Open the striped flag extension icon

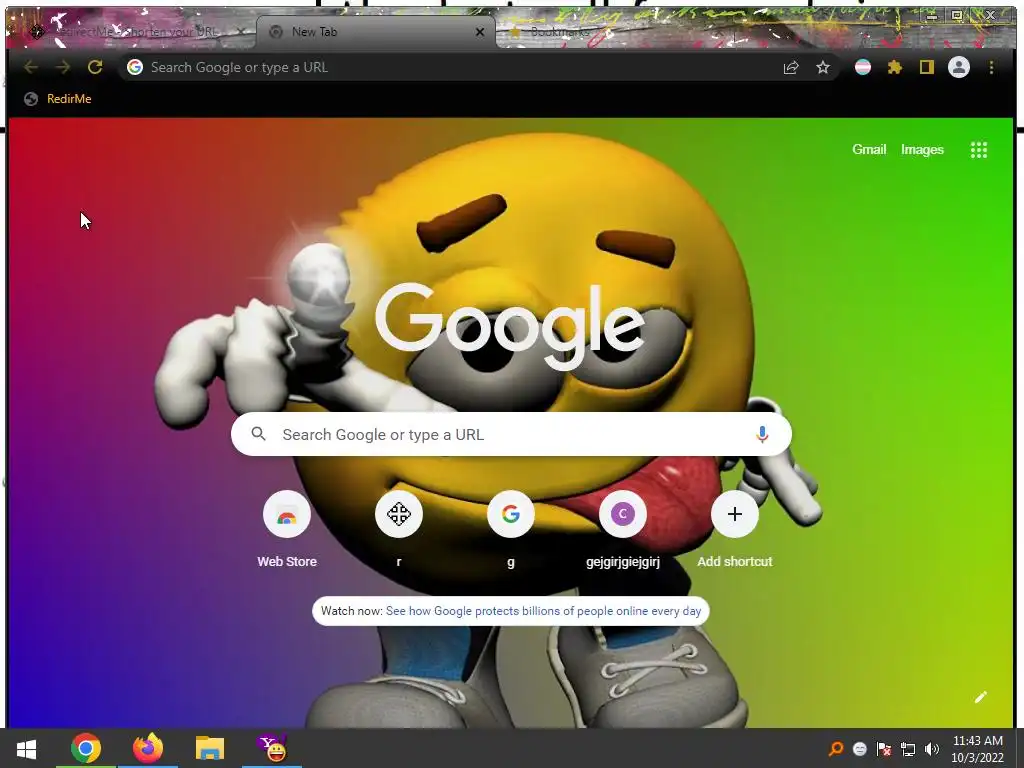(863, 67)
